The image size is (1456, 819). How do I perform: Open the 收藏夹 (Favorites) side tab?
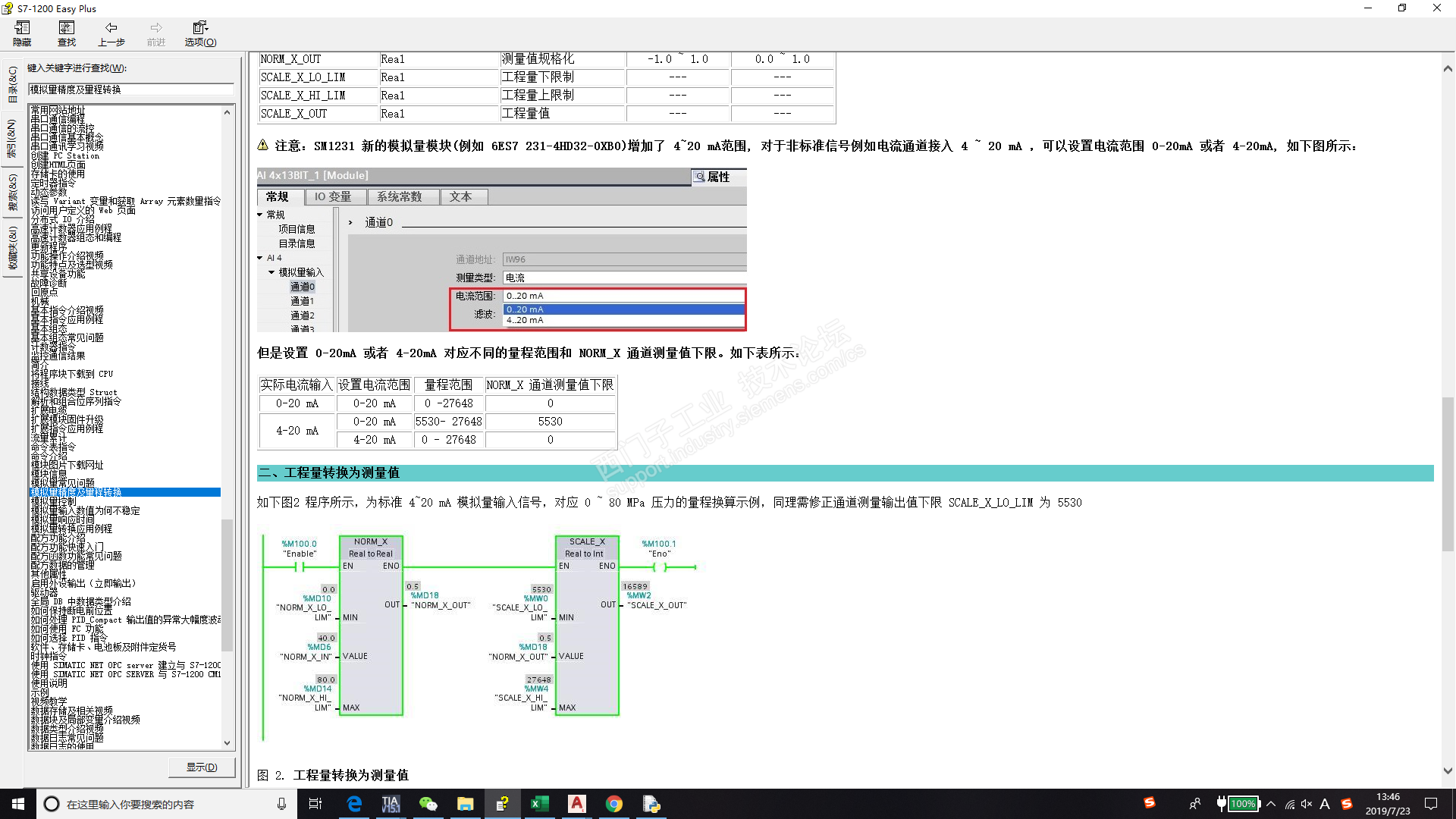click(x=12, y=246)
